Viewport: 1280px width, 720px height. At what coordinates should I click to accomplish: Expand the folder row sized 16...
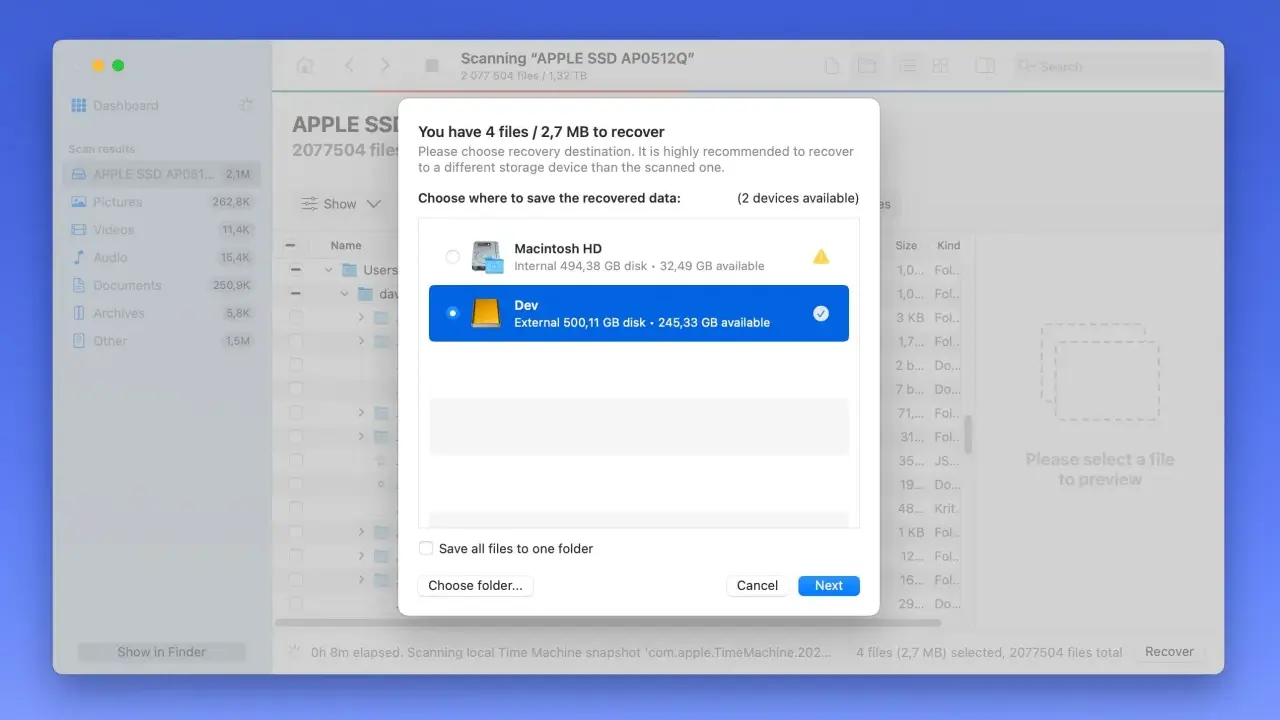click(361, 580)
